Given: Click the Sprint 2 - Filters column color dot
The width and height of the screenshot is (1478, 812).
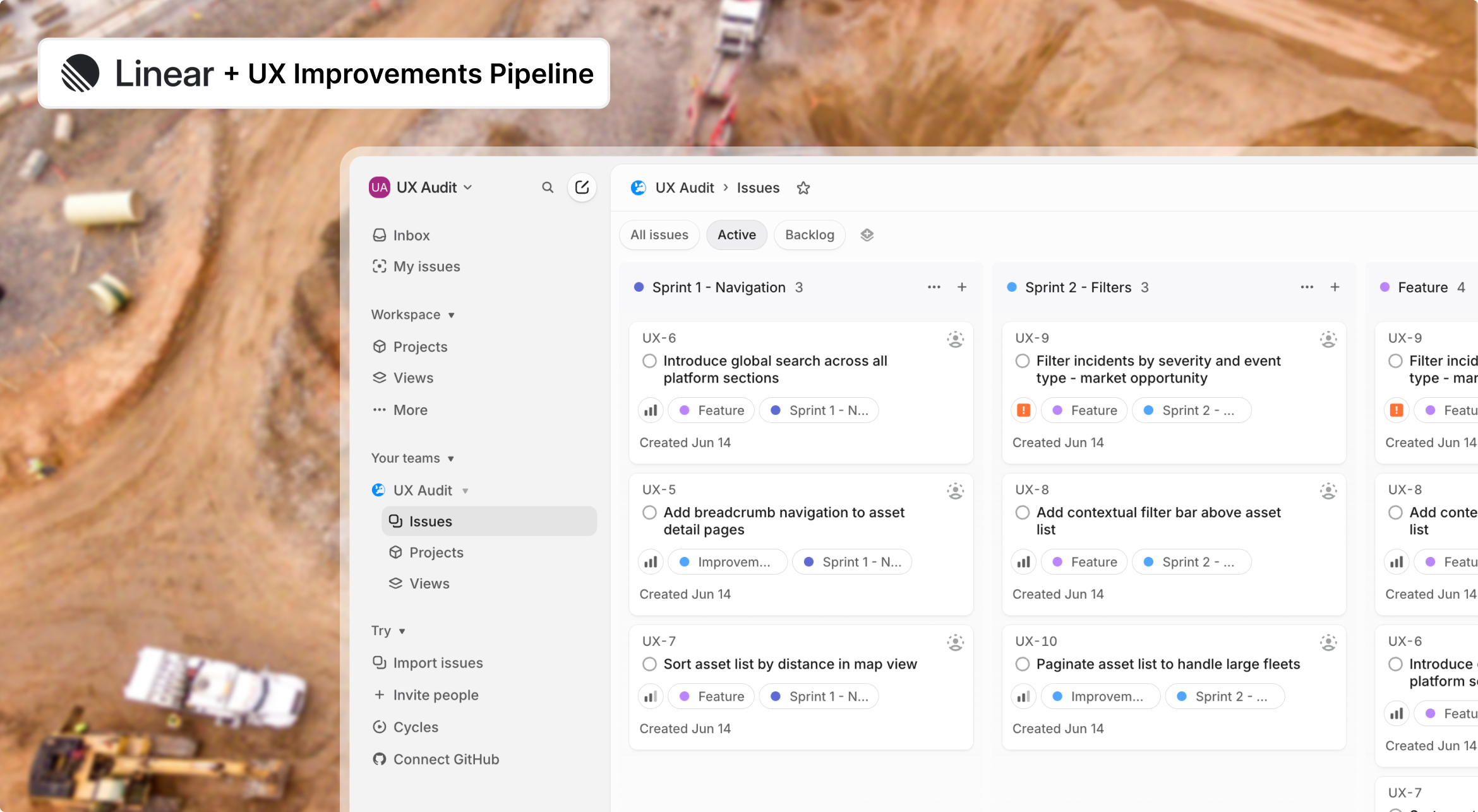Looking at the screenshot, I should pos(1012,287).
